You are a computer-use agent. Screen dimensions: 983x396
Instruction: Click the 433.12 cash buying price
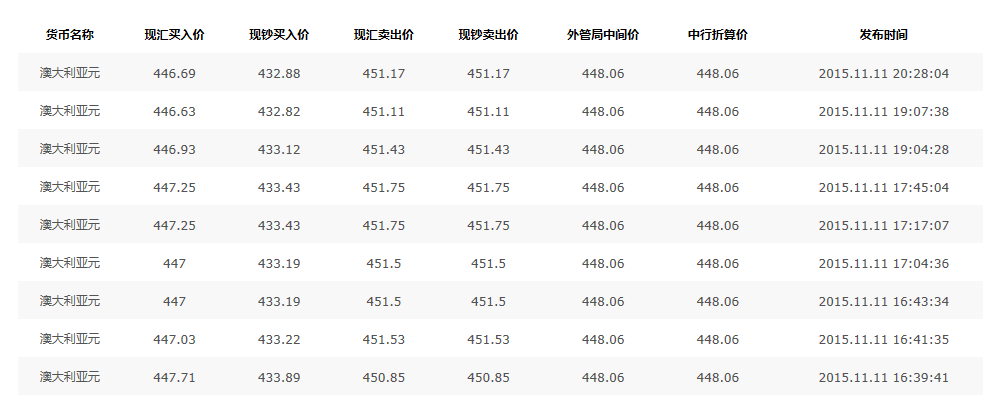(x=279, y=150)
